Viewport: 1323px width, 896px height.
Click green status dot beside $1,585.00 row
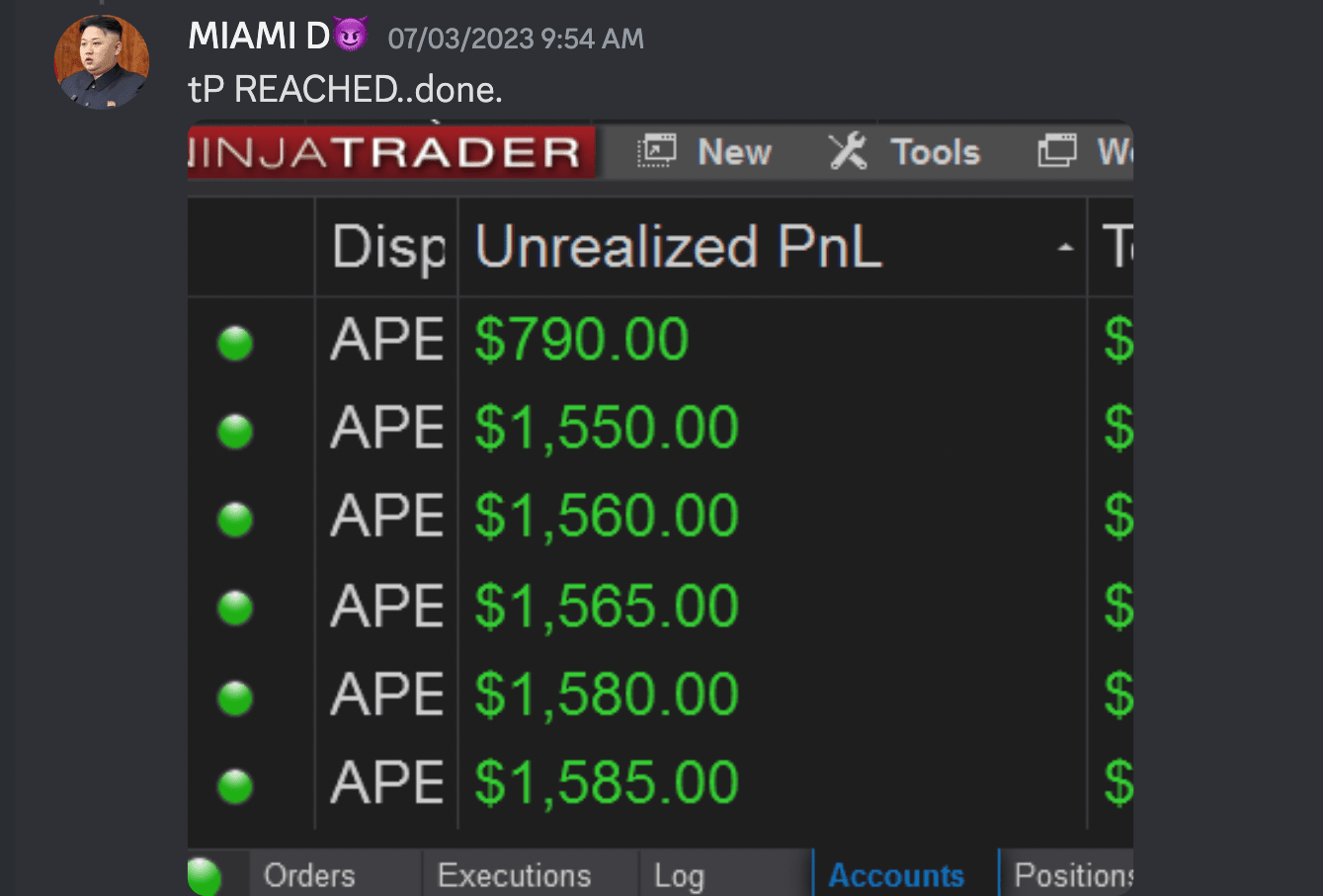tap(235, 786)
